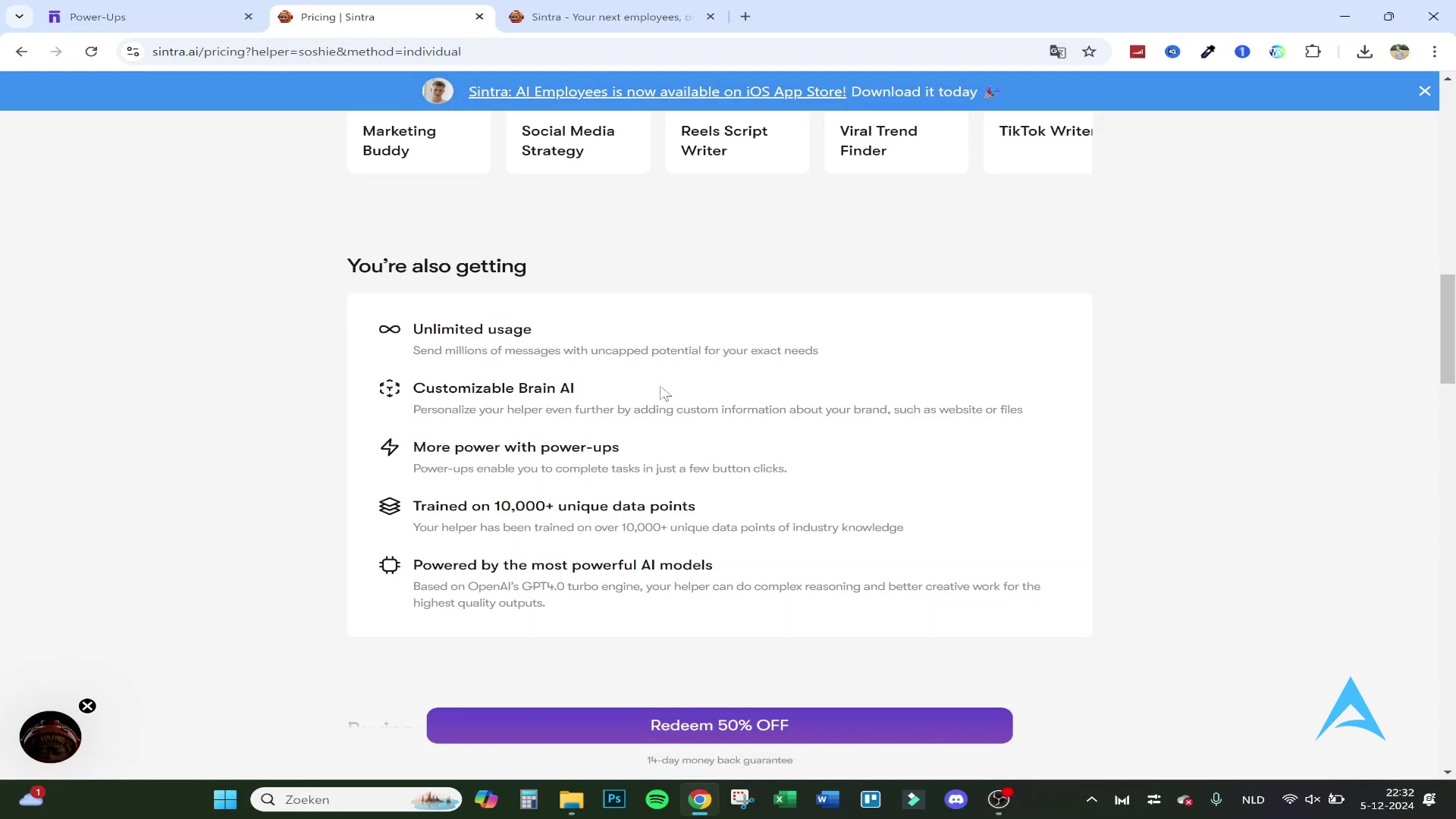Close the Power-Ups tab
Image resolution: width=1456 pixels, height=819 pixels.
pos(248,17)
